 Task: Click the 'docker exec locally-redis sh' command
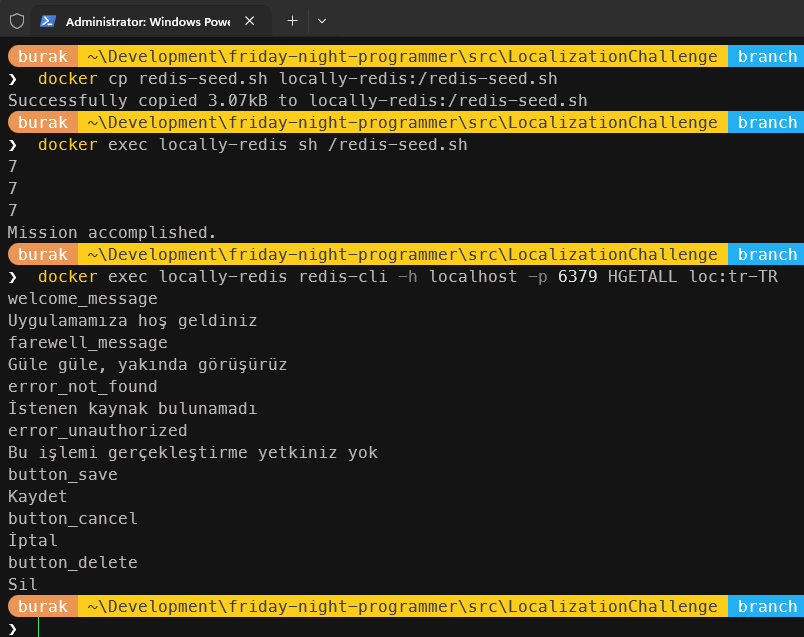click(x=252, y=145)
